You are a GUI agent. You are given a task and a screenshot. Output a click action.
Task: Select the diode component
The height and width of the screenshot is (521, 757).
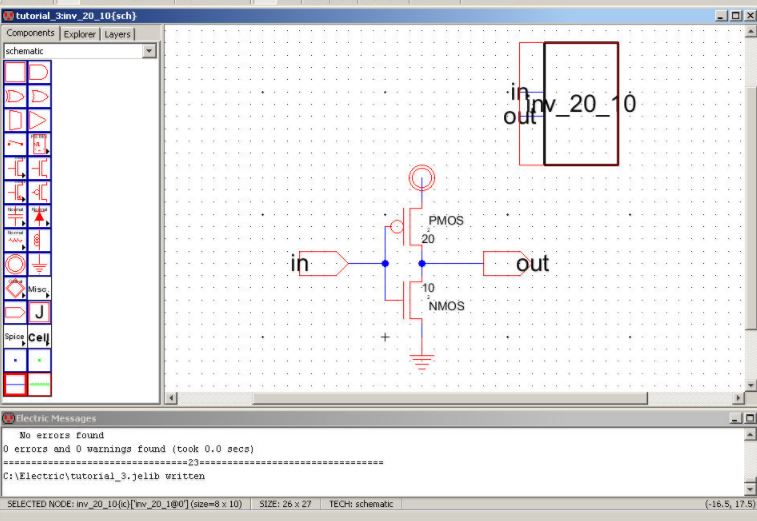[40, 216]
